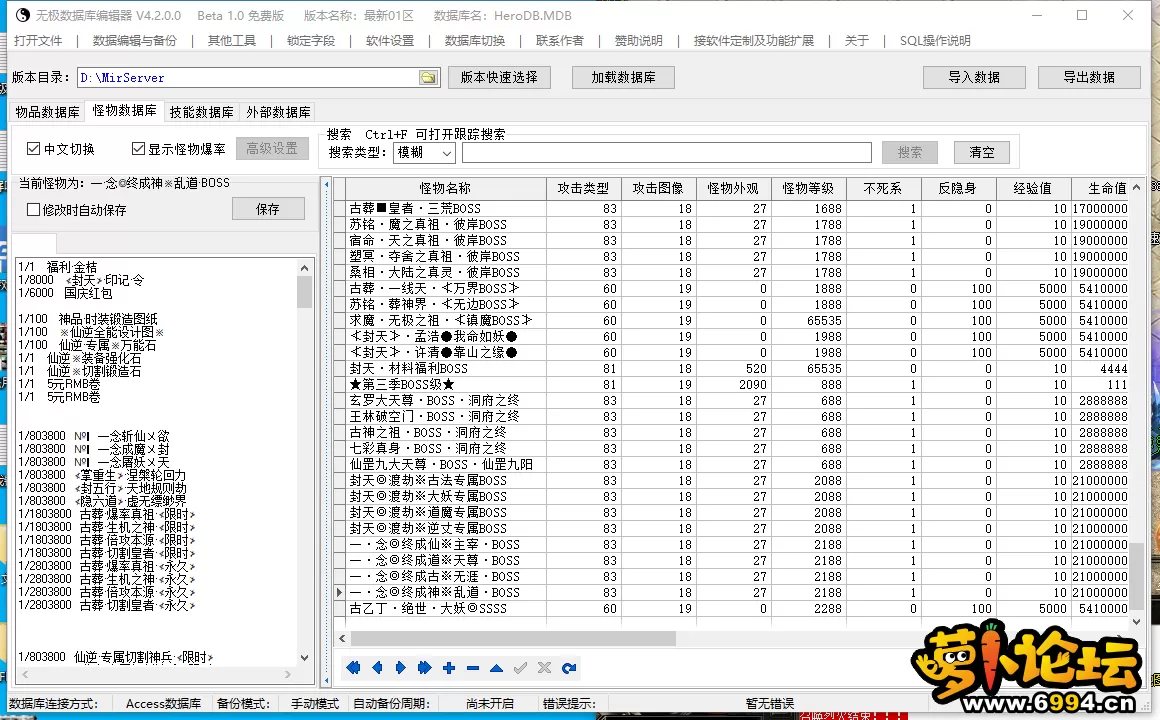
Task: Open 其他工具 menu
Action: pyautogui.click(x=232, y=41)
